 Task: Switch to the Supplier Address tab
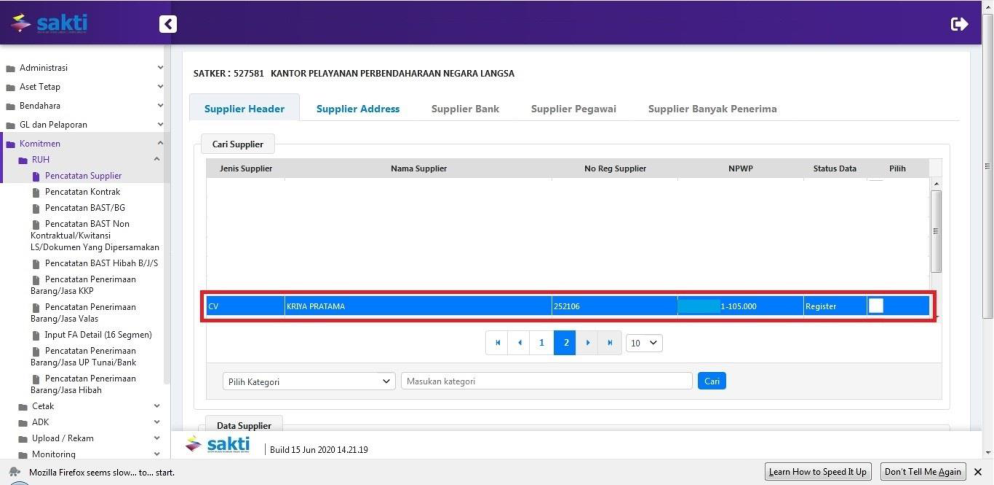click(358, 109)
